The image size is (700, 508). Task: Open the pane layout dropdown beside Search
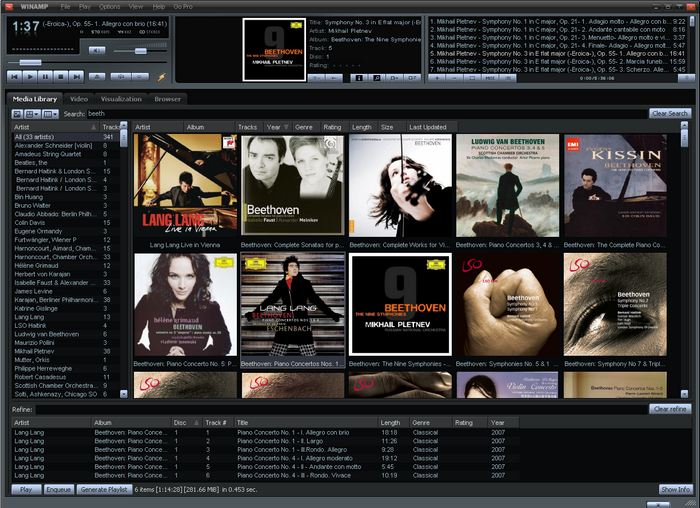tap(32, 114)
